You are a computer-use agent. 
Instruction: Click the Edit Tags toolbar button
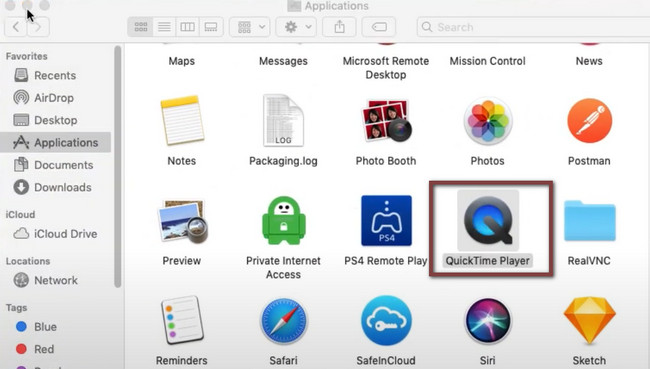coord(378,27)
